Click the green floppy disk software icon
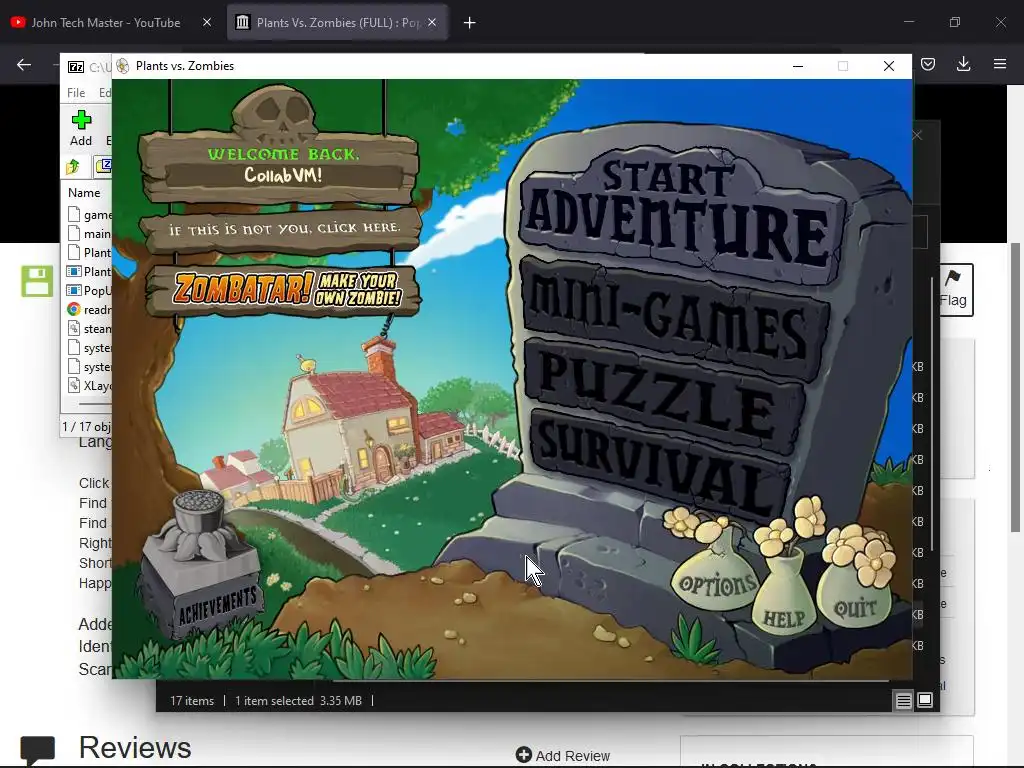Image resolution: width=1024 pixels, height=768 pixels. coord(37,281)
